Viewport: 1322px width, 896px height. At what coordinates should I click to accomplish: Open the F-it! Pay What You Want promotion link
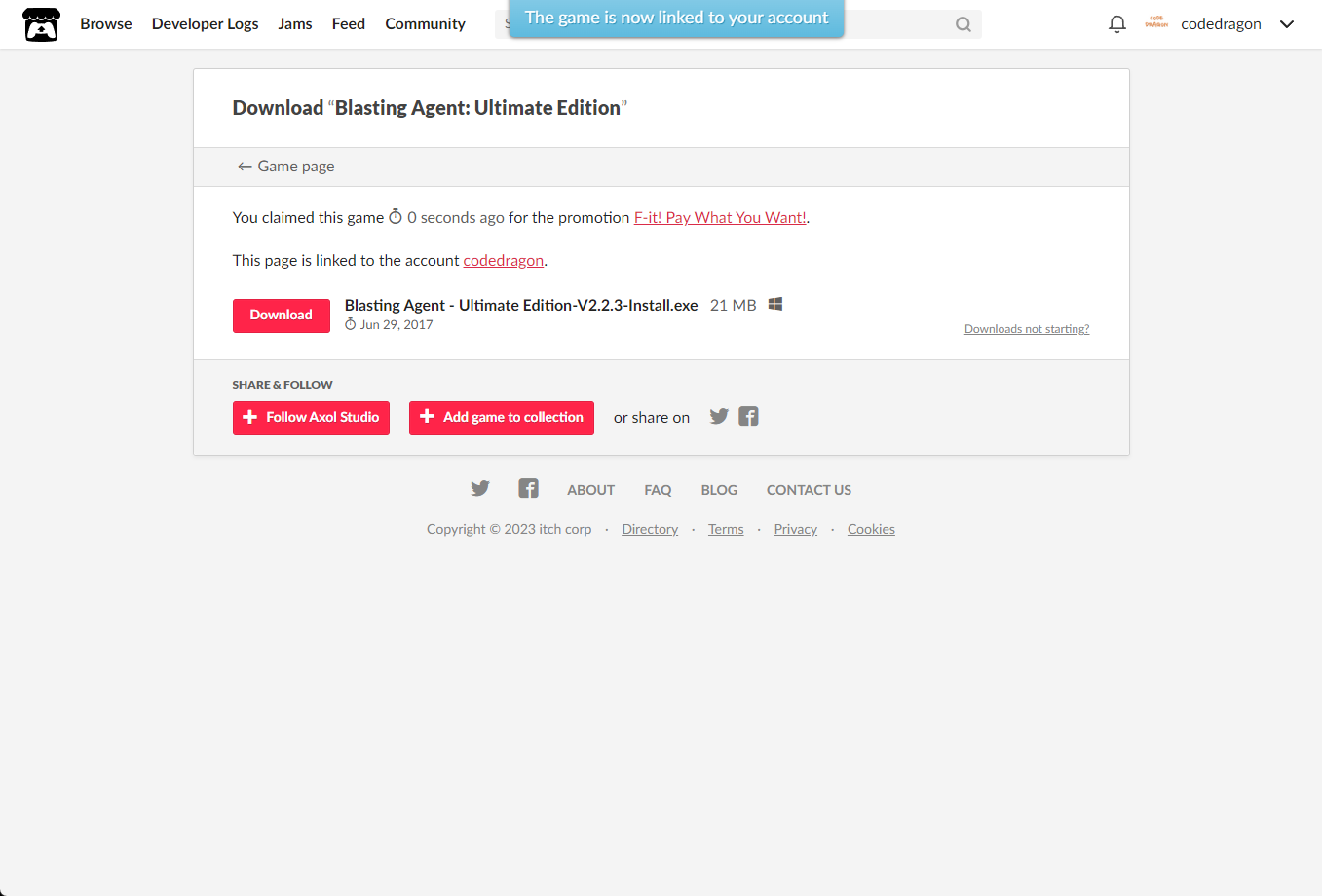(720, 218)
